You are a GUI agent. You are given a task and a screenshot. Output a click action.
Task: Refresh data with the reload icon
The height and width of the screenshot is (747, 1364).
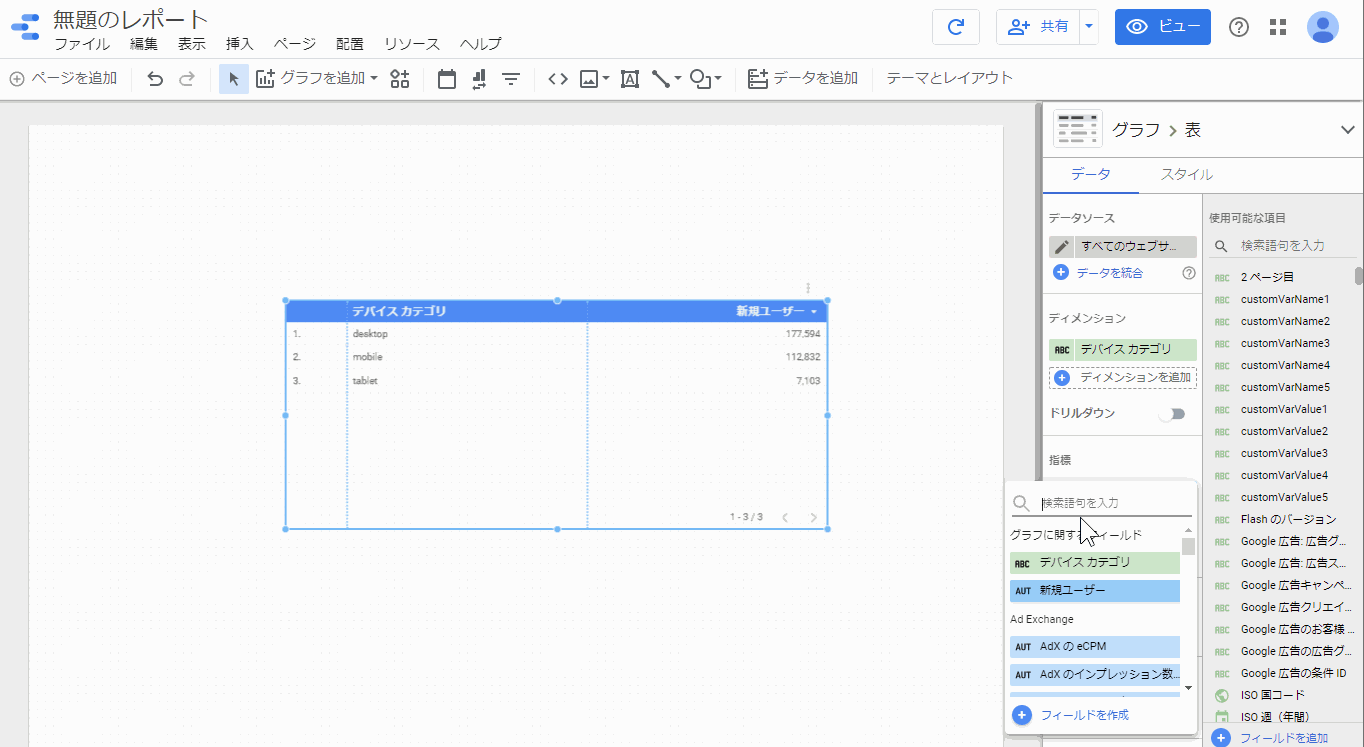pos(955,27)
